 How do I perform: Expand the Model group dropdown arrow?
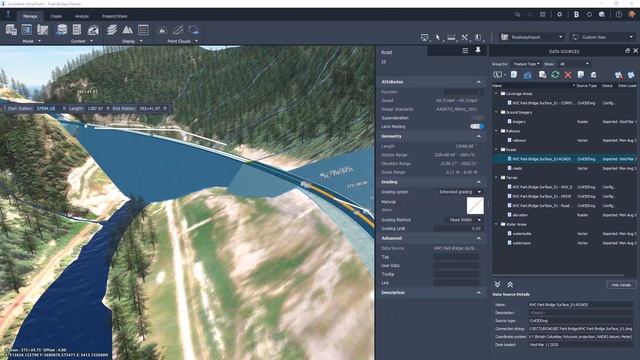click(x=40, y=41)
